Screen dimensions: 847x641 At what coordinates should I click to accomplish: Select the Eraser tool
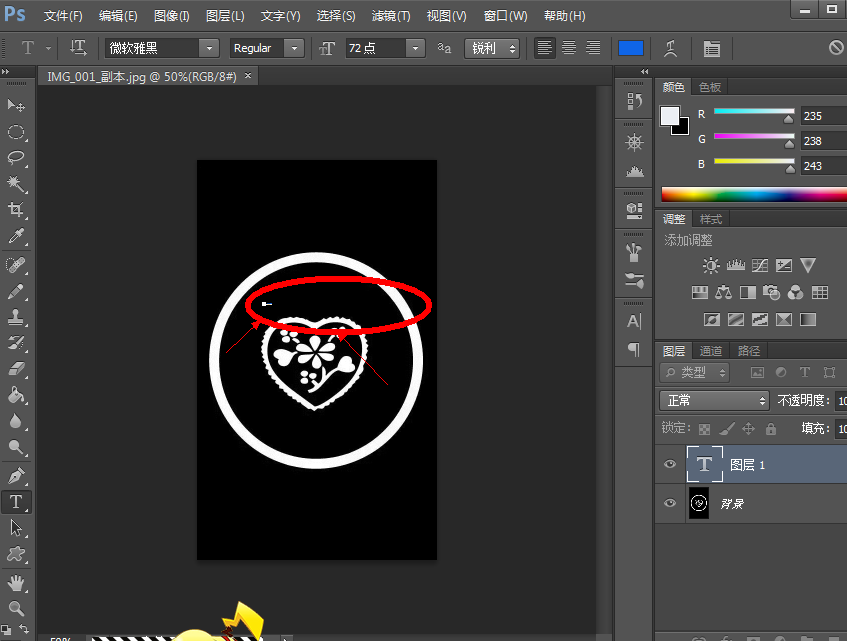click(16, 369)
